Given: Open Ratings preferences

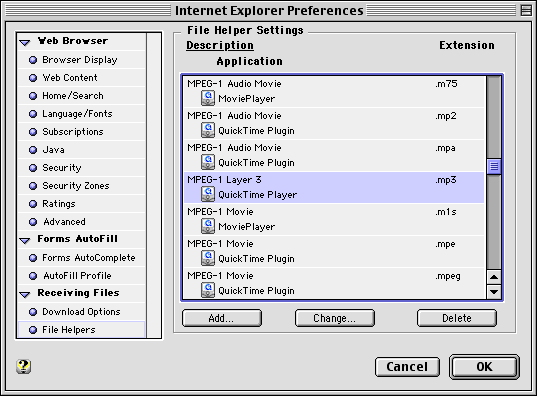Looking at the screenshot, I should coord(82,203).
